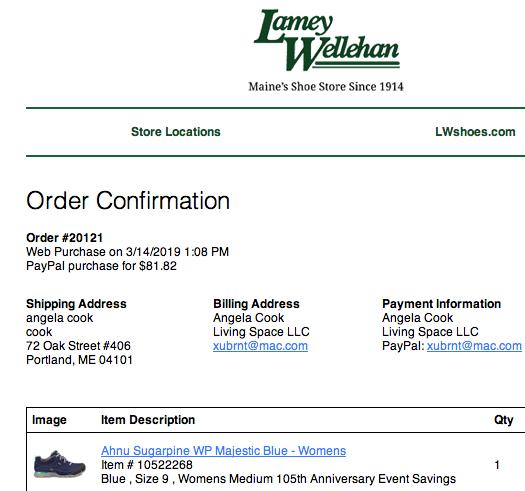Click the Web Purchase date line
This screenshot has width=525, height=491.
pos(127,252)
